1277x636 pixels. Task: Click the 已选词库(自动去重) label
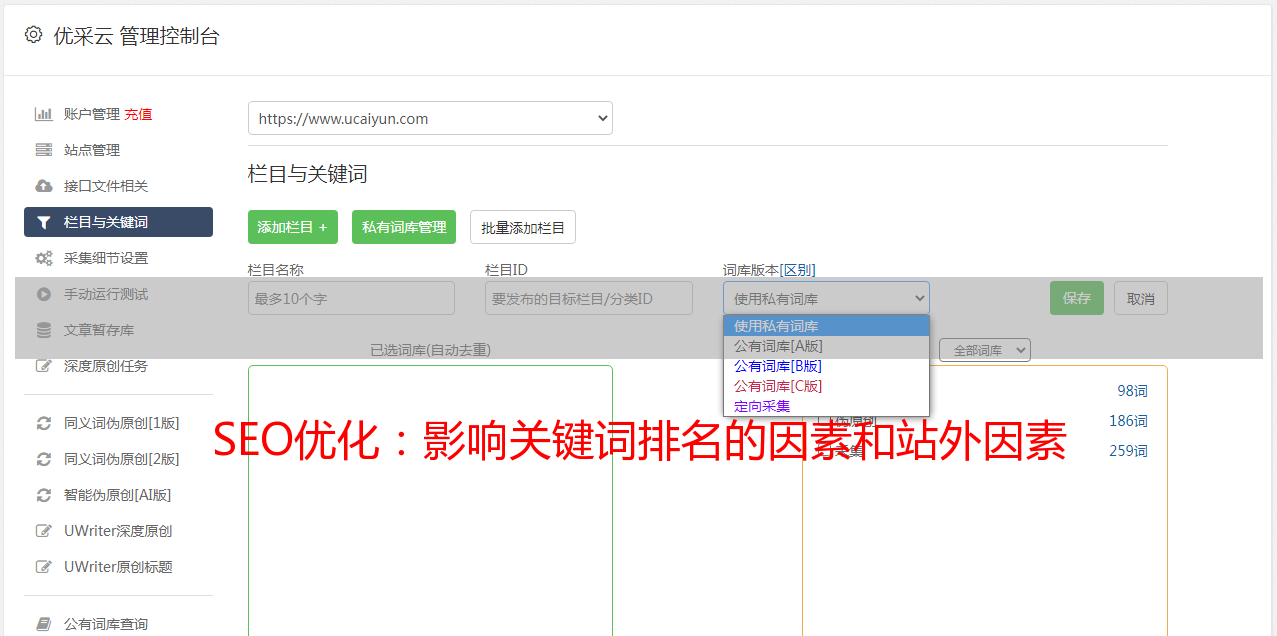coord(430,350)
